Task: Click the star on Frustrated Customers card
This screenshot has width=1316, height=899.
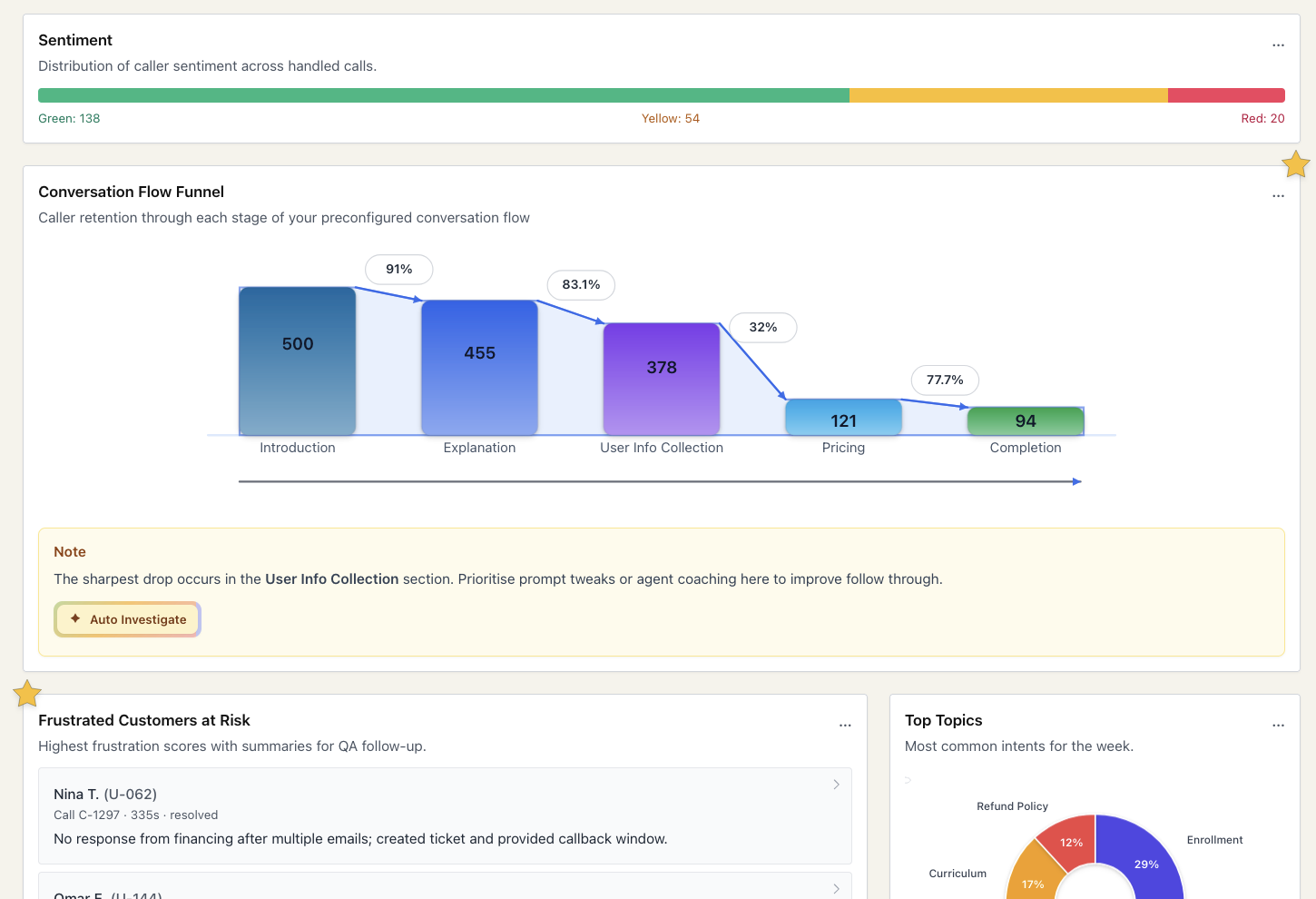Action: (27, 694)
